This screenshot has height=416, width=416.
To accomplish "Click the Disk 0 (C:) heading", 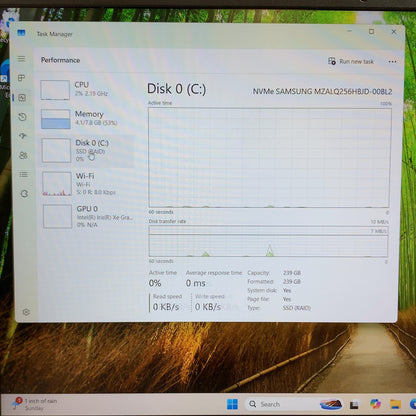I will click(177, 89).
